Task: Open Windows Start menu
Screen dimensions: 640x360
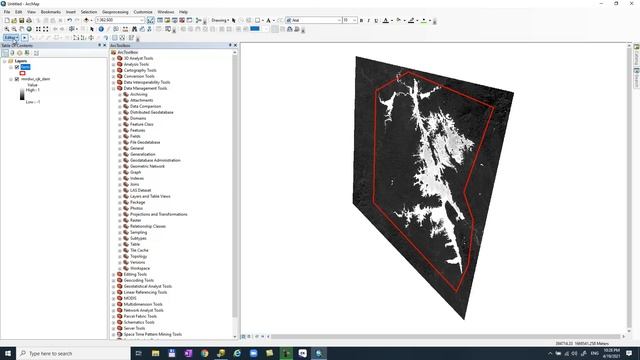Action: coord(8,353)
